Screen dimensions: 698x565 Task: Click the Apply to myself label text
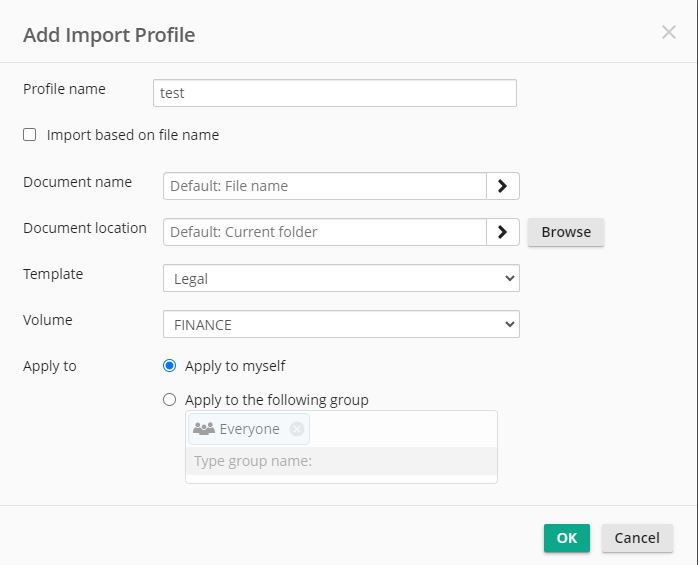[x=235, y=366]
